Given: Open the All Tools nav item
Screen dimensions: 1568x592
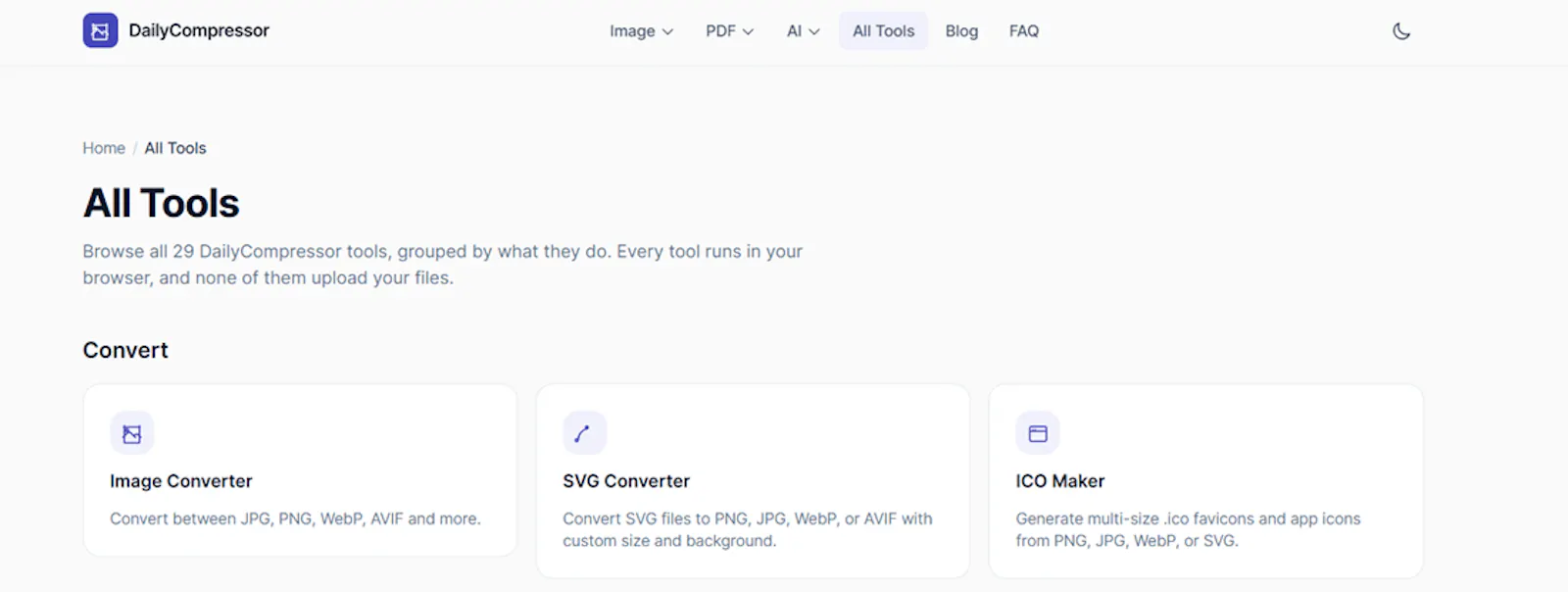Looking at the screenshot, I should (x=883, y=31).
